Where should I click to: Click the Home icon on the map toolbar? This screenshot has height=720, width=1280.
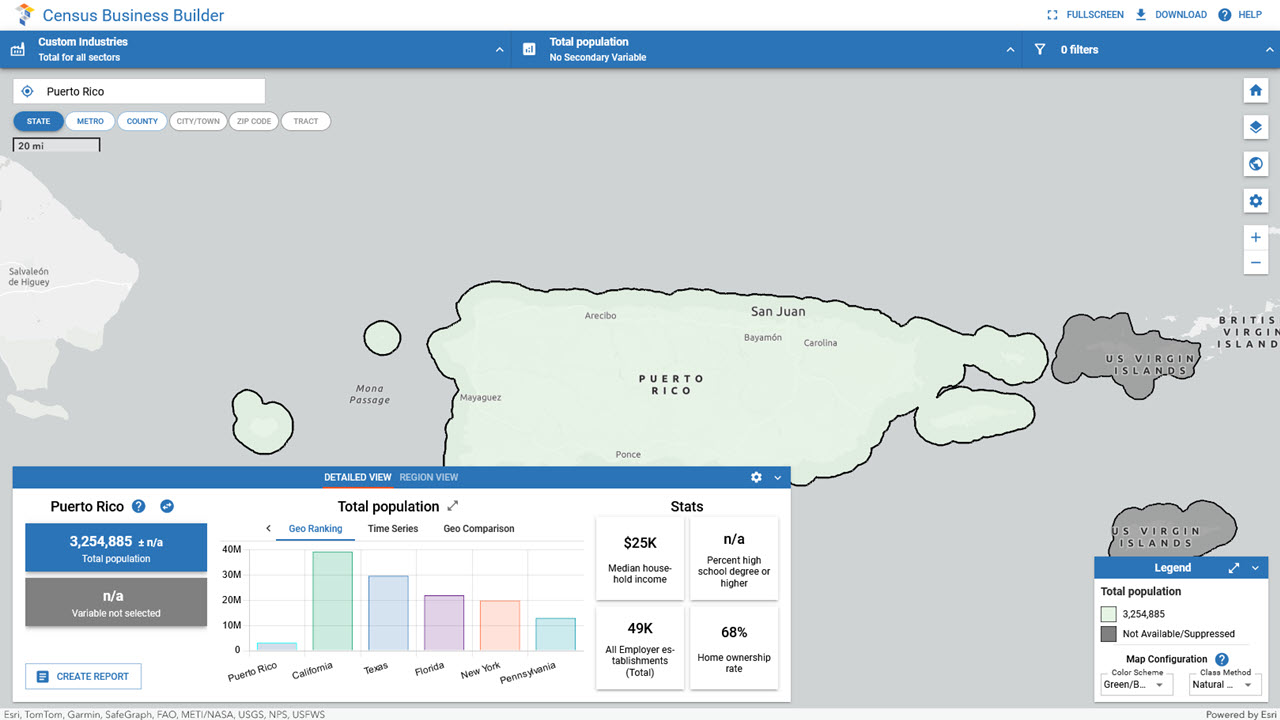tap(1256, 90)
